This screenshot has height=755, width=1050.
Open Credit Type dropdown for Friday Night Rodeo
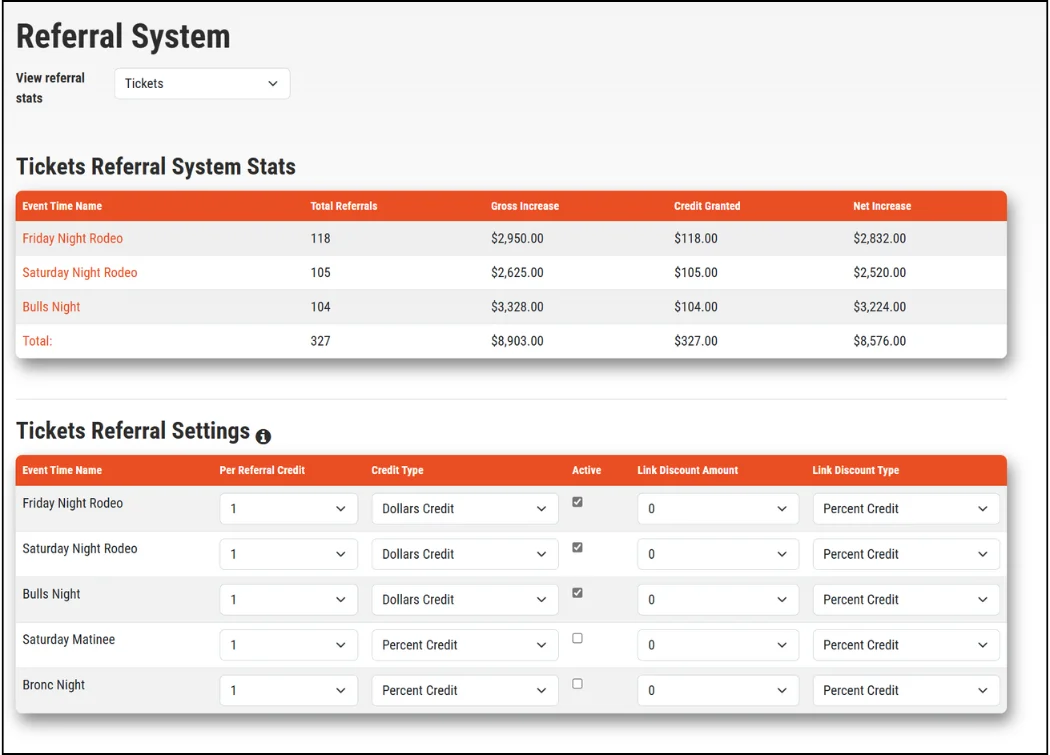pyautogui.click(x=465, y=509)
